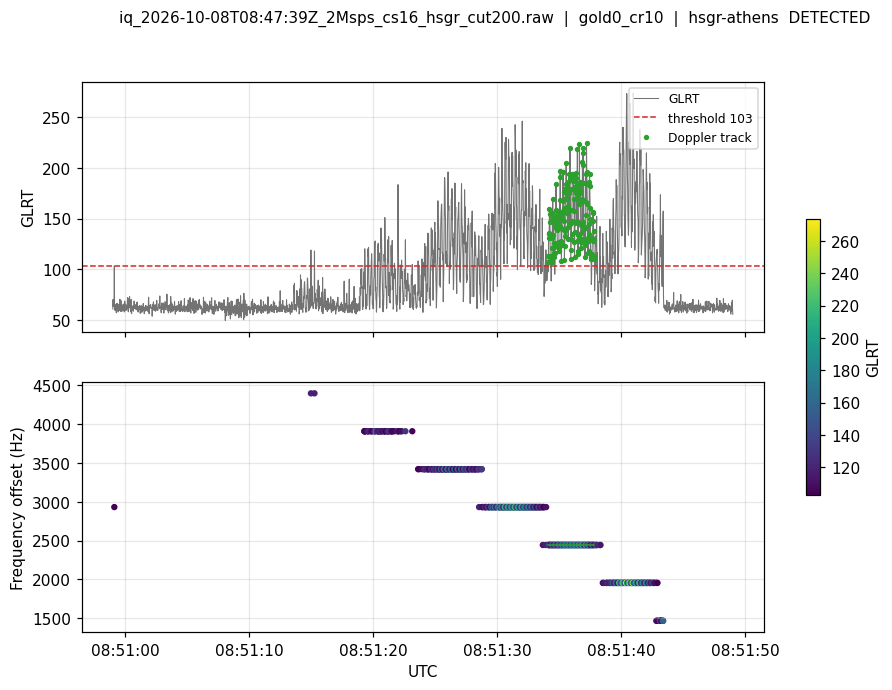
Task: Click the 240 colorbar tick label
Action: coord(845,275)
